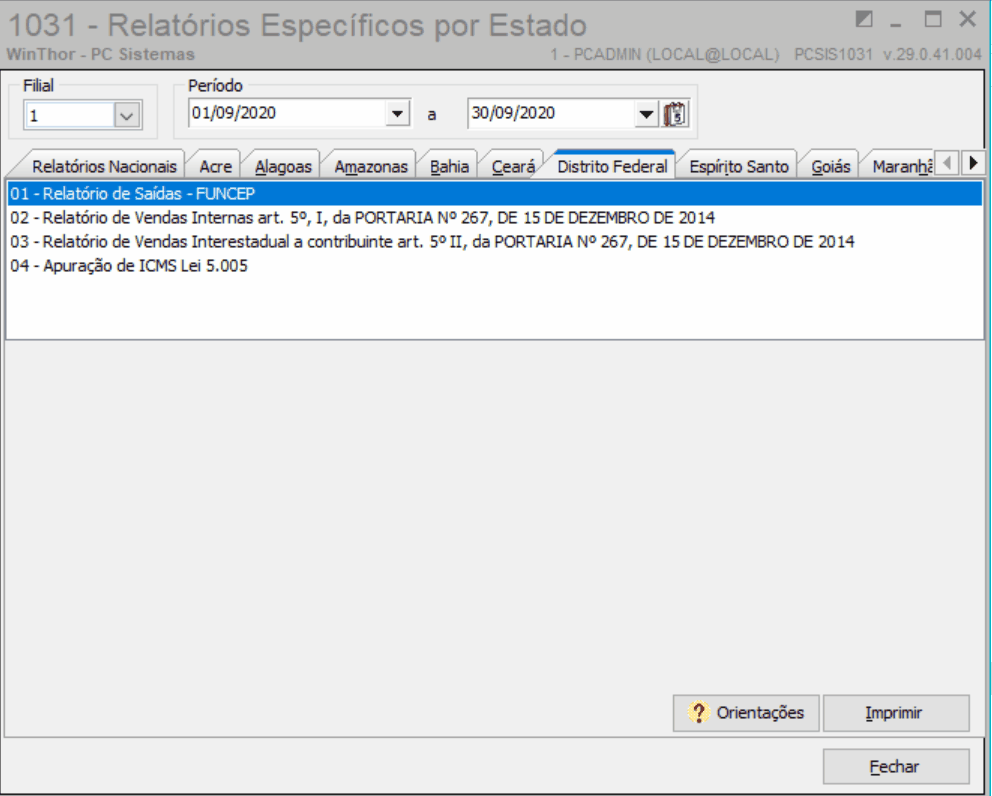The width and height of the screenshot is (992, 796).
Task: Click into the end date field 30/09/2020
Action: click(x=551, y=114)
